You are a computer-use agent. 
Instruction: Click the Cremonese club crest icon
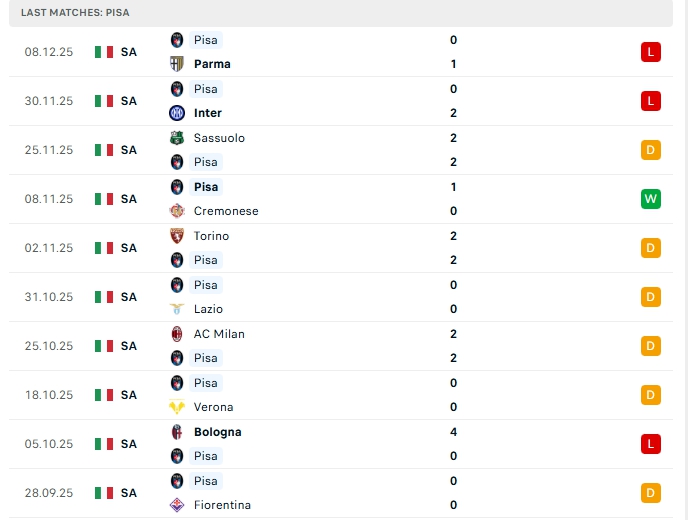(177, 211)
